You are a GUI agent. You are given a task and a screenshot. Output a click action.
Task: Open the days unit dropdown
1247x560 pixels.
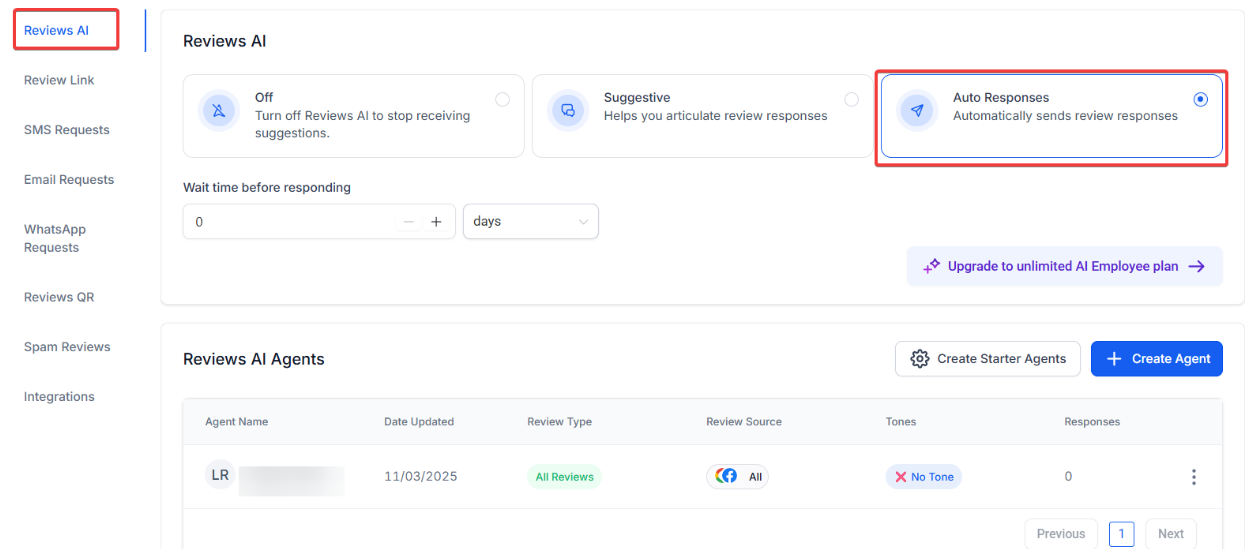pos(530,222)
